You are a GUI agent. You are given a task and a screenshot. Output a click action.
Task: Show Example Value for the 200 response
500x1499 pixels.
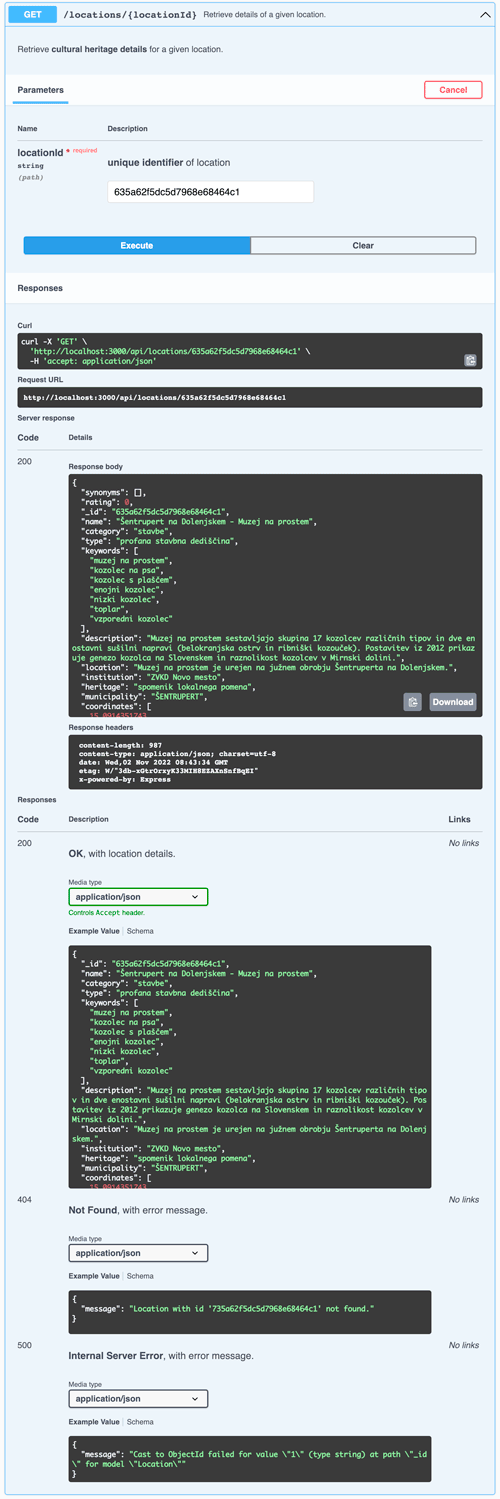pyautogui.click(x=94, y=931)
